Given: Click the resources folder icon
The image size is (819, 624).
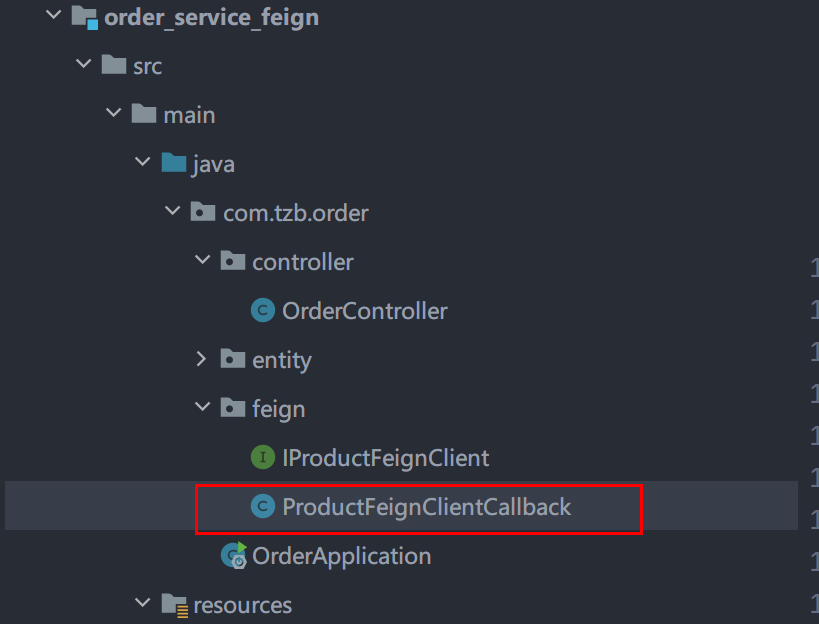Looking at the screenshot, I should 174,605.
